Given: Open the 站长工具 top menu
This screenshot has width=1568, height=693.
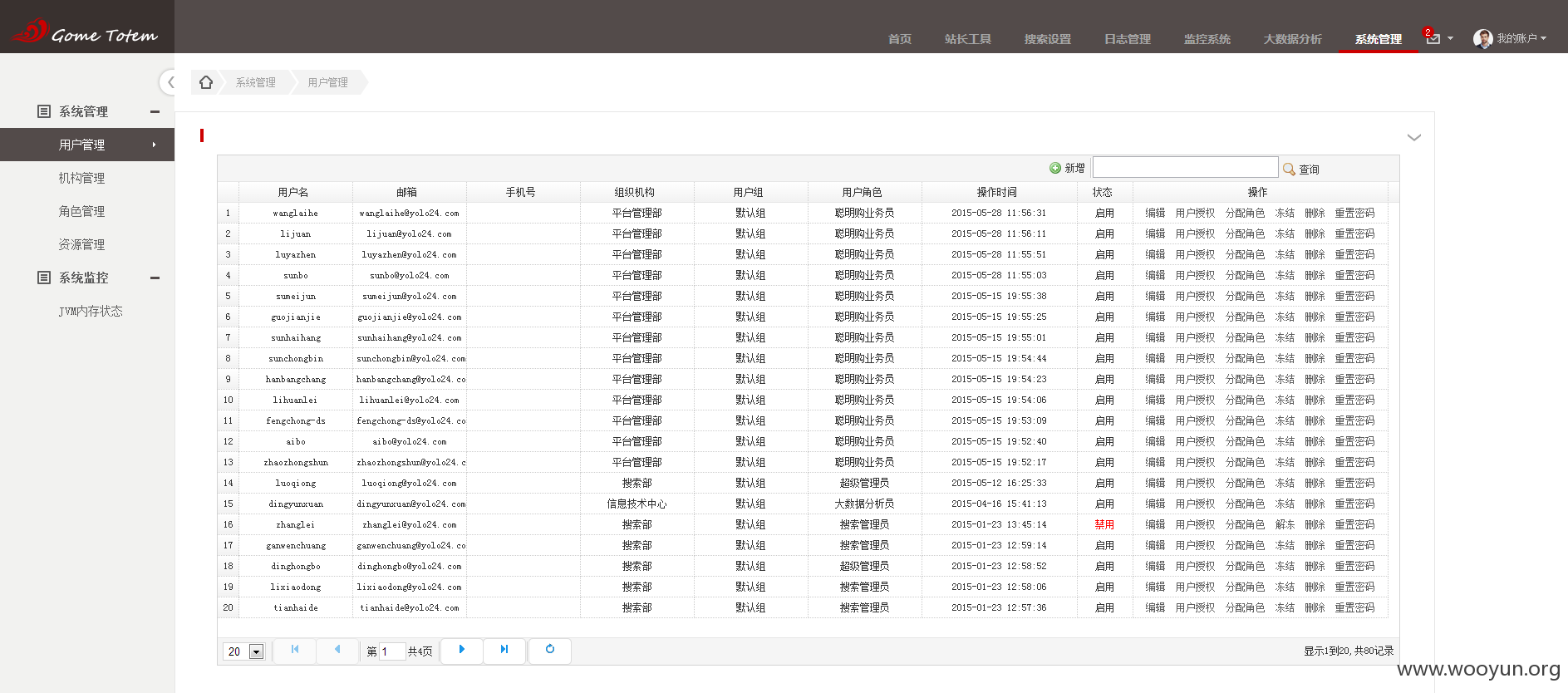Looking at the screenshot, I should coord(968,39).
